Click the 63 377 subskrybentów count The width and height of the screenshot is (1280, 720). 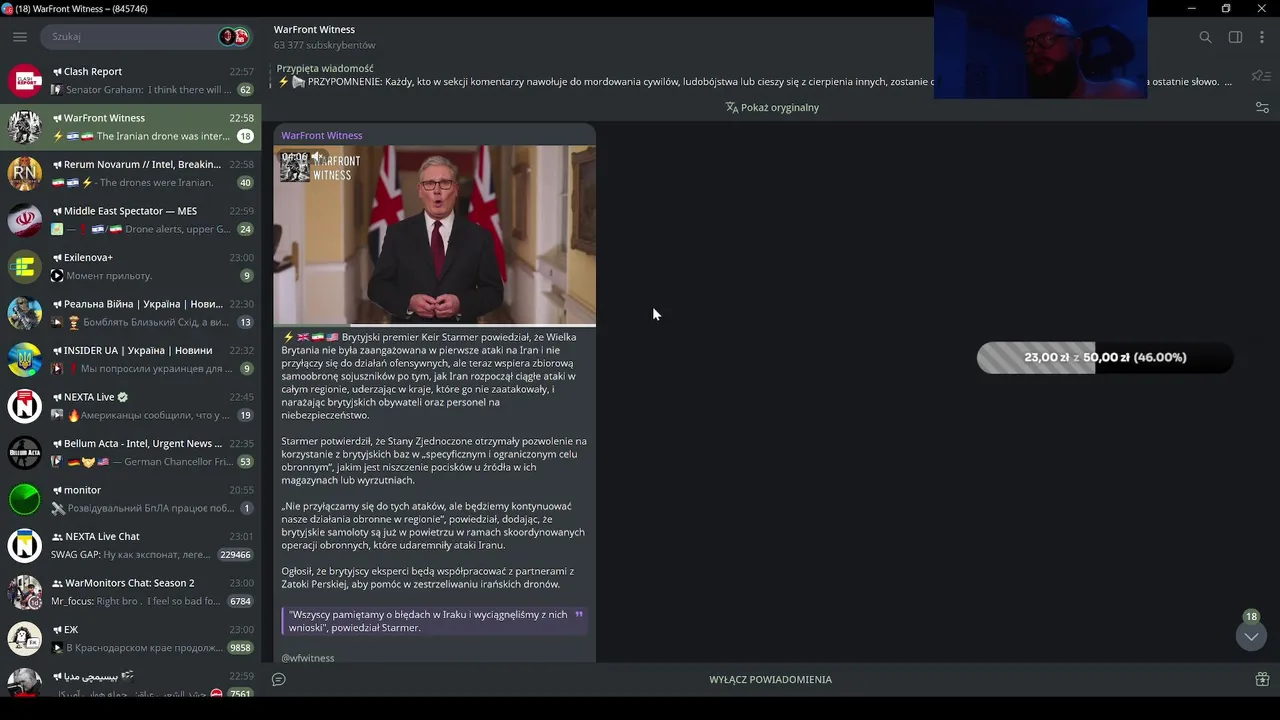[325, 45]
